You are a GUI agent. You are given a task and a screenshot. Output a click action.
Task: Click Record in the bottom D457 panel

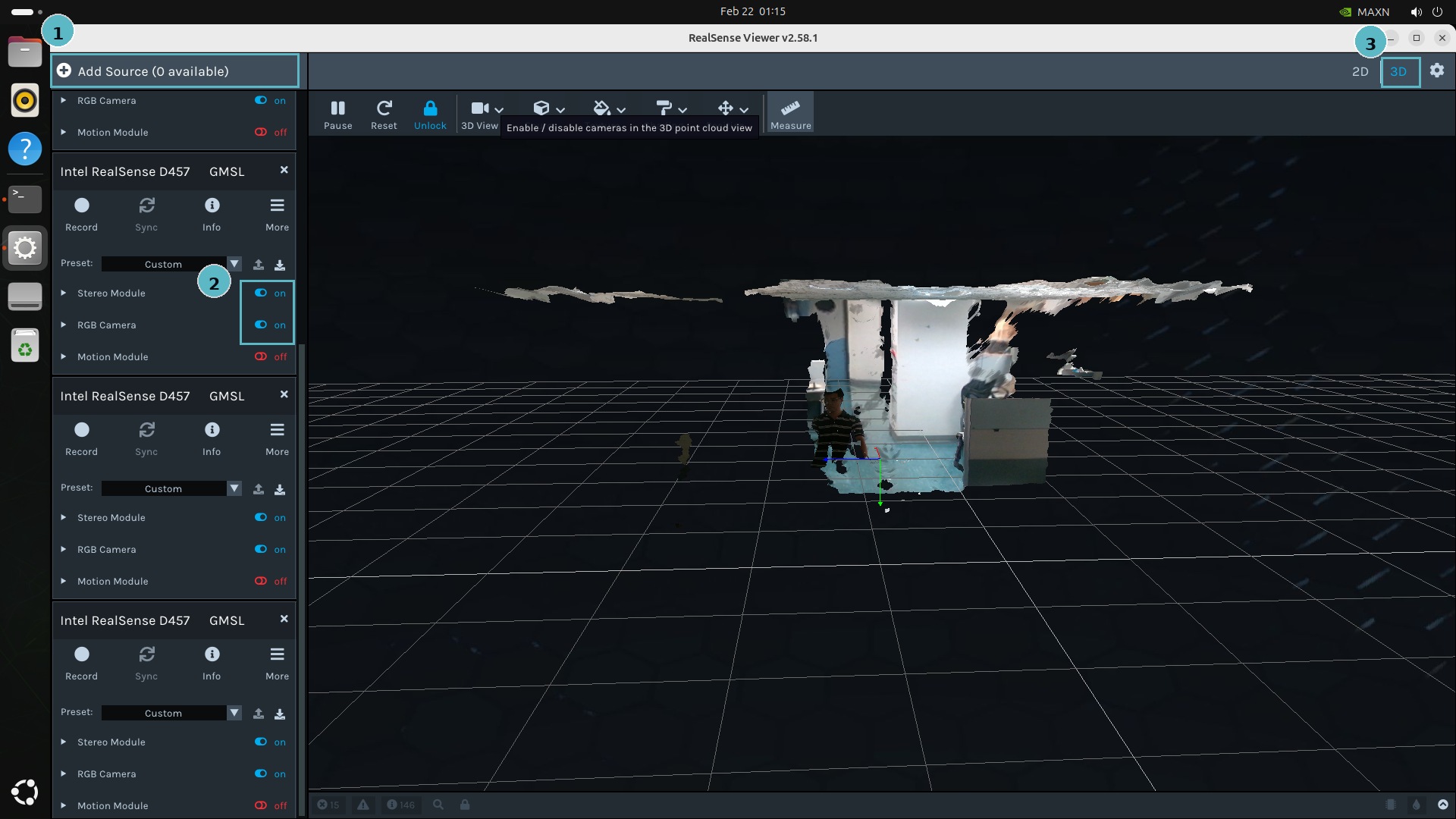point(81,663)
